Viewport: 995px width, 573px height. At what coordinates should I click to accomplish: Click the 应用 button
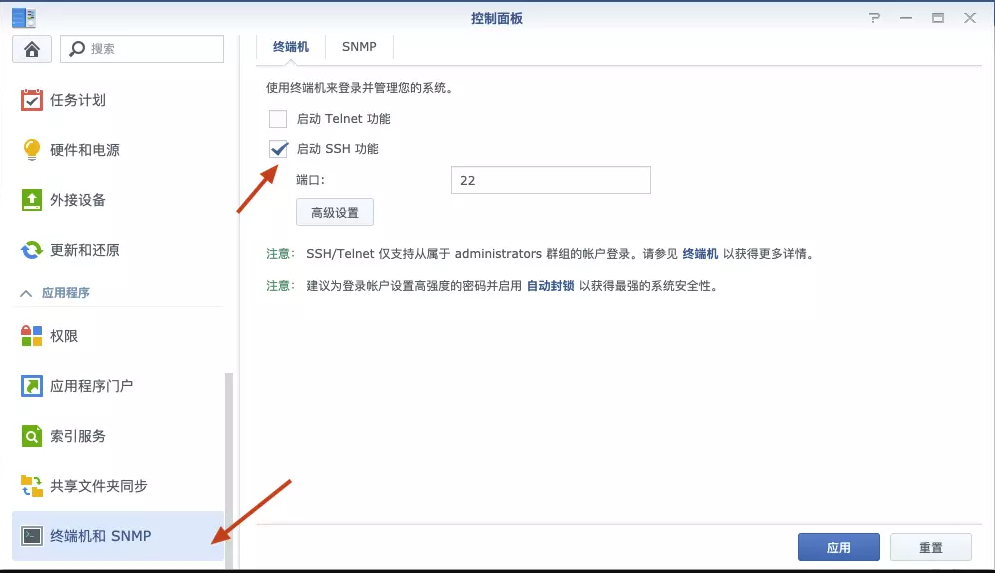click(x=839, y=547)
